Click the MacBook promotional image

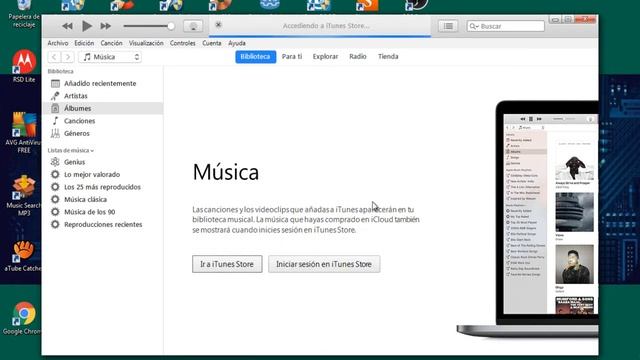(x=528, y=219)
